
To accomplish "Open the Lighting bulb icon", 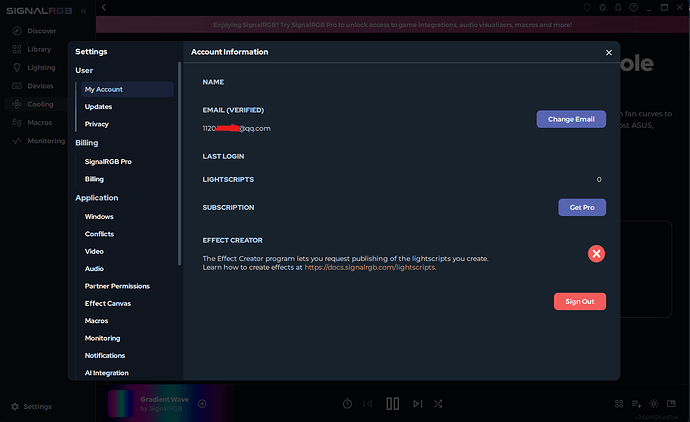I will [17, 67].
